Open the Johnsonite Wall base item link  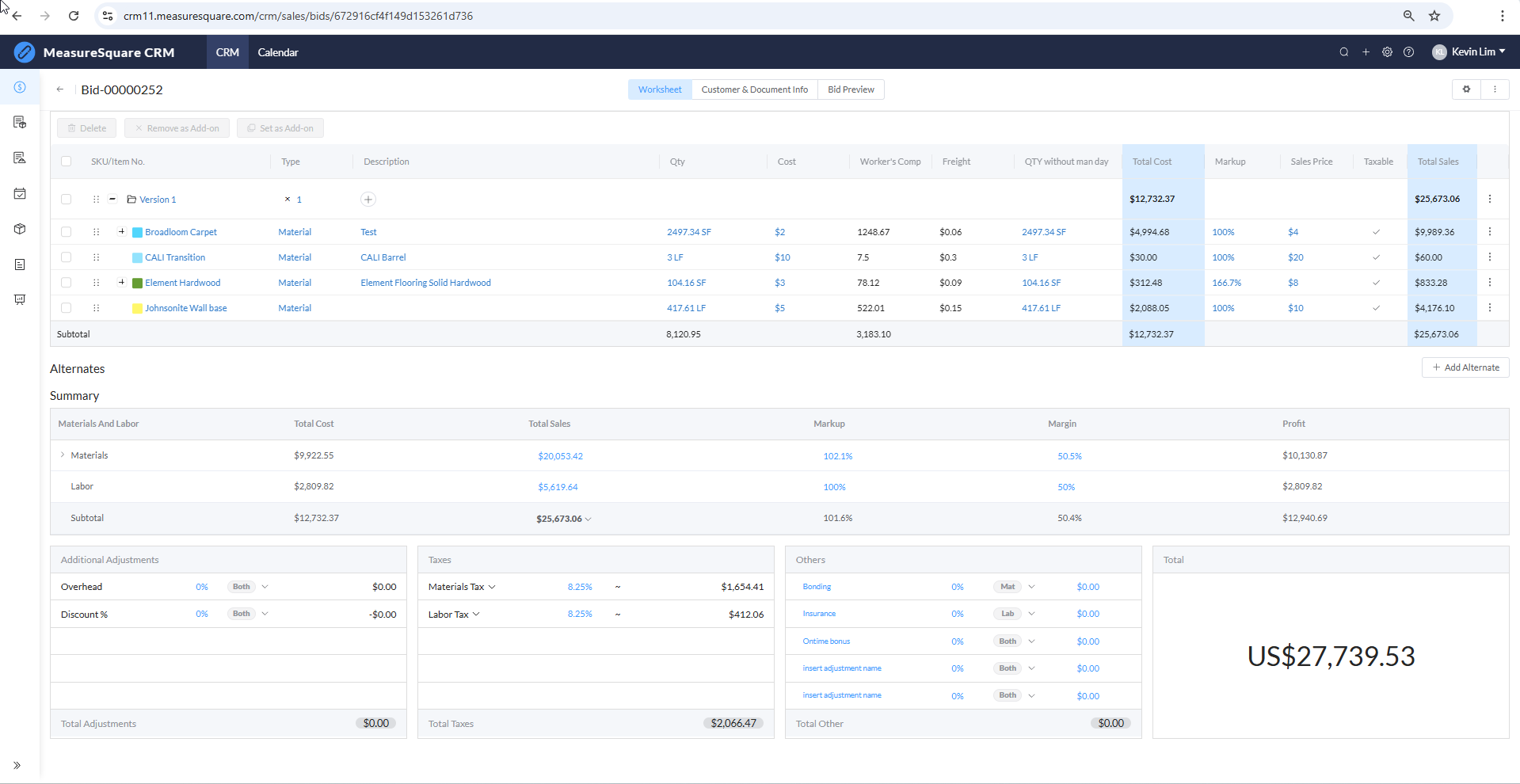(x=186, y=308)
